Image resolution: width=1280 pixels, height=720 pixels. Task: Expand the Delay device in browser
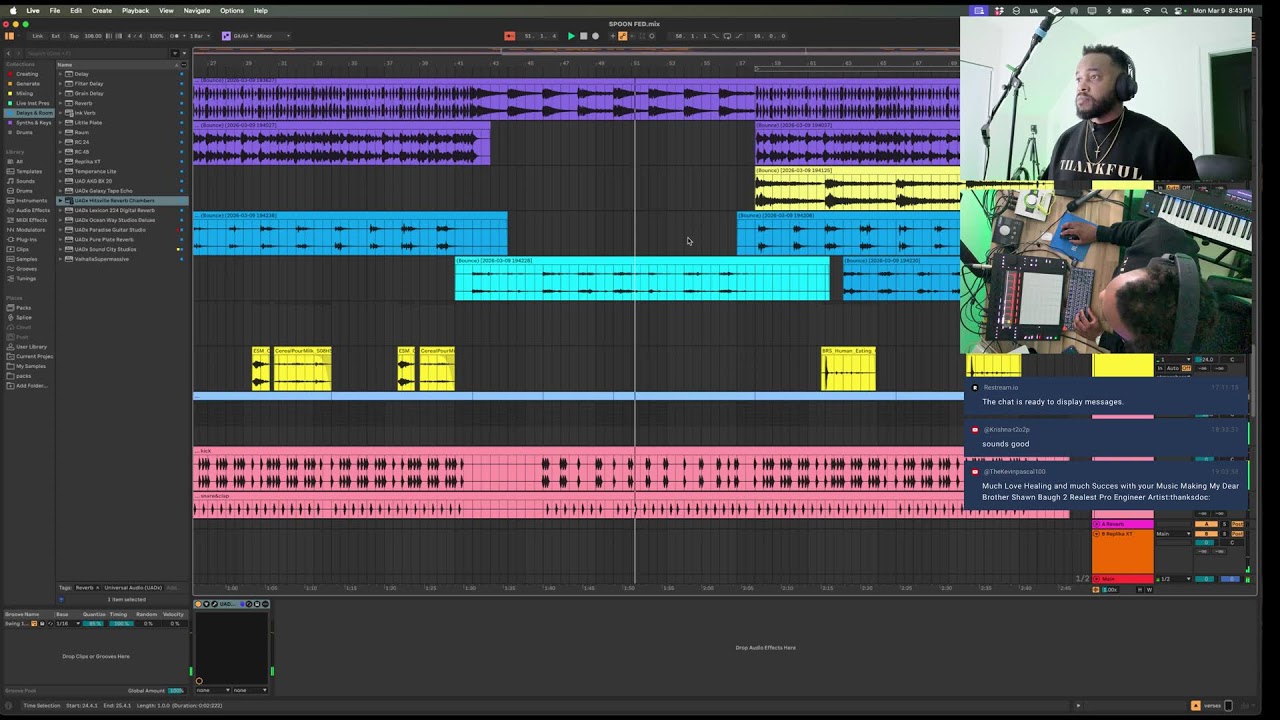click(61, 74)
